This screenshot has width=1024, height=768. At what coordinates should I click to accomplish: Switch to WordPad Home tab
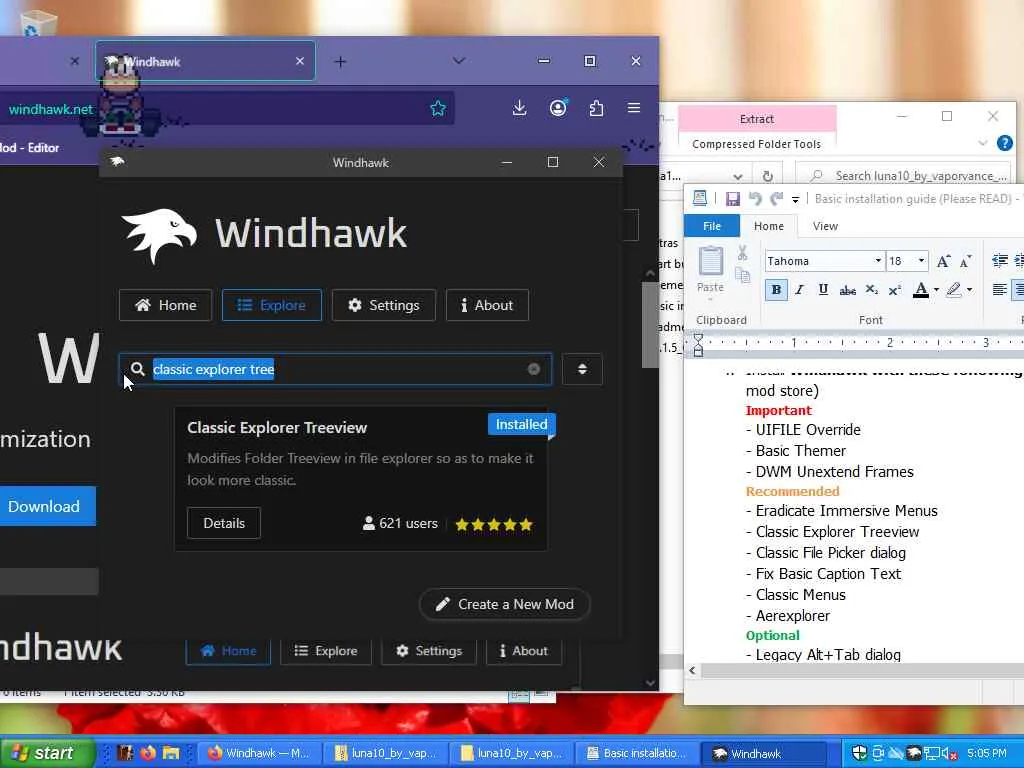[x=769, y=226]
